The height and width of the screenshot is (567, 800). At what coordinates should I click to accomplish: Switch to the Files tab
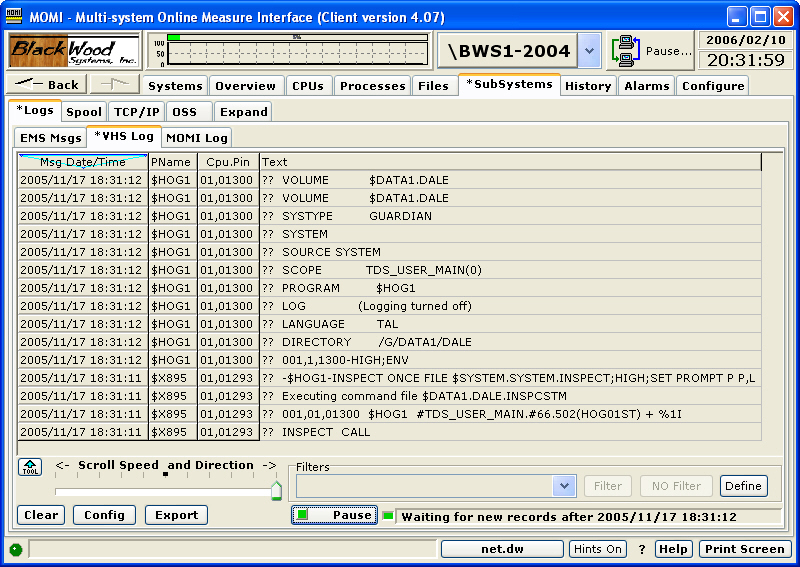coord(433,86)
